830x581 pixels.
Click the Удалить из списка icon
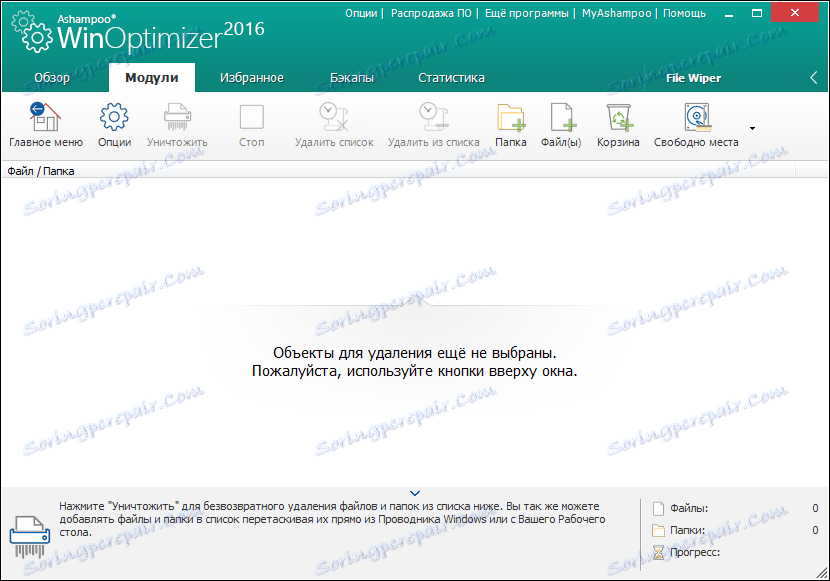(x=432, y=124)
